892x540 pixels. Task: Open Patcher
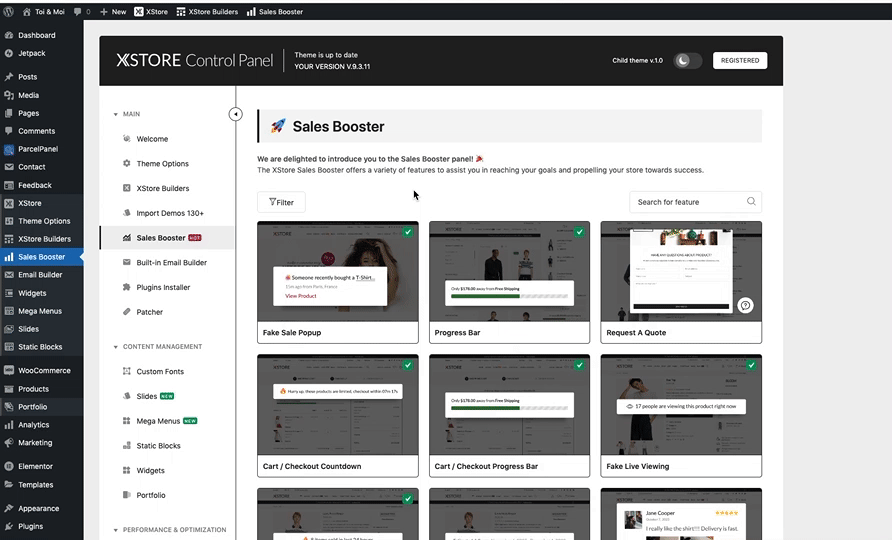click(150, 312)
